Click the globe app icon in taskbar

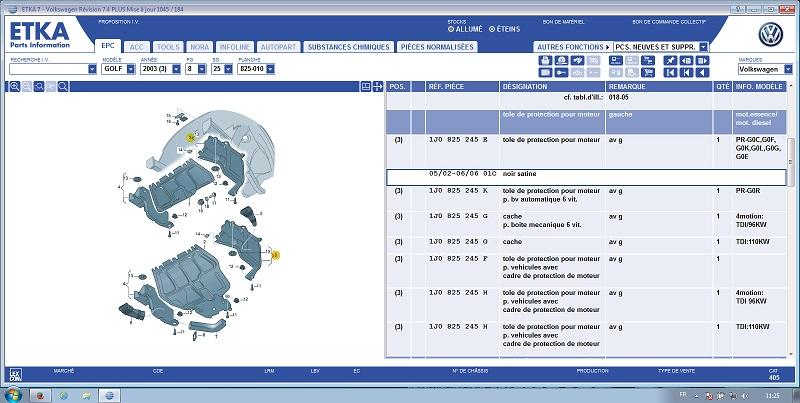(109, 395)
